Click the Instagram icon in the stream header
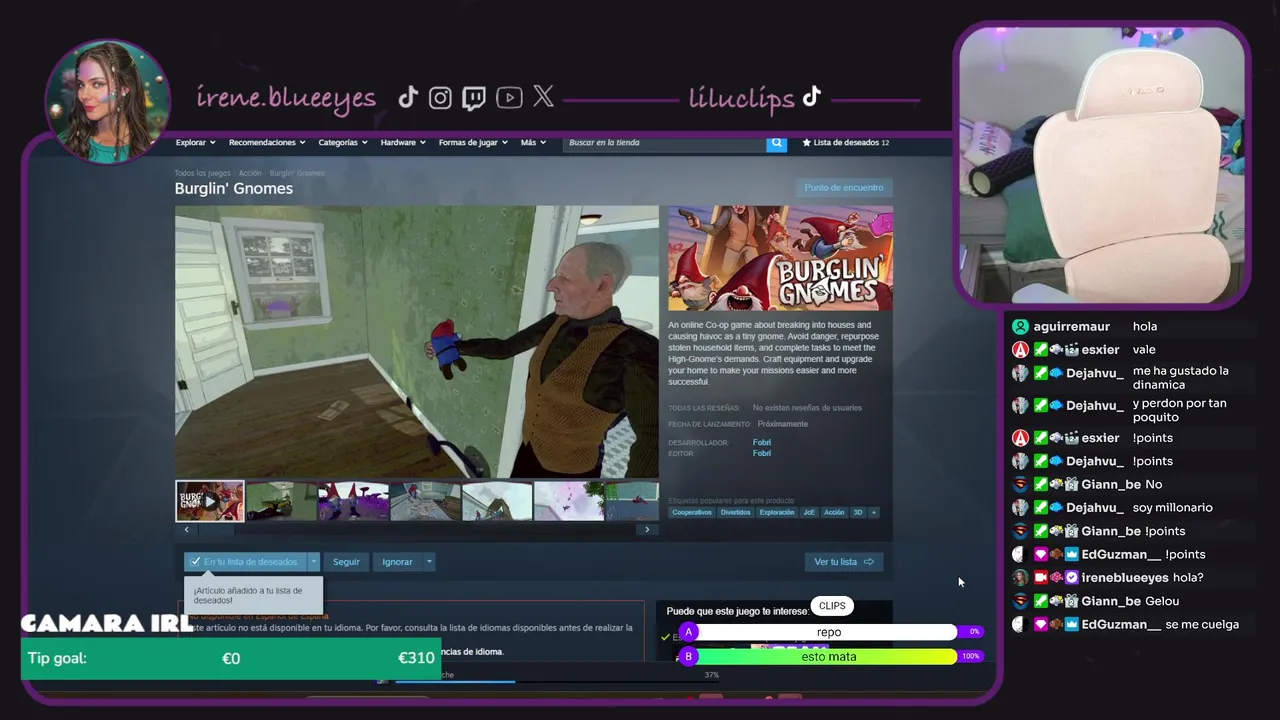1280x720 pixels. click(x=440, y=97)
